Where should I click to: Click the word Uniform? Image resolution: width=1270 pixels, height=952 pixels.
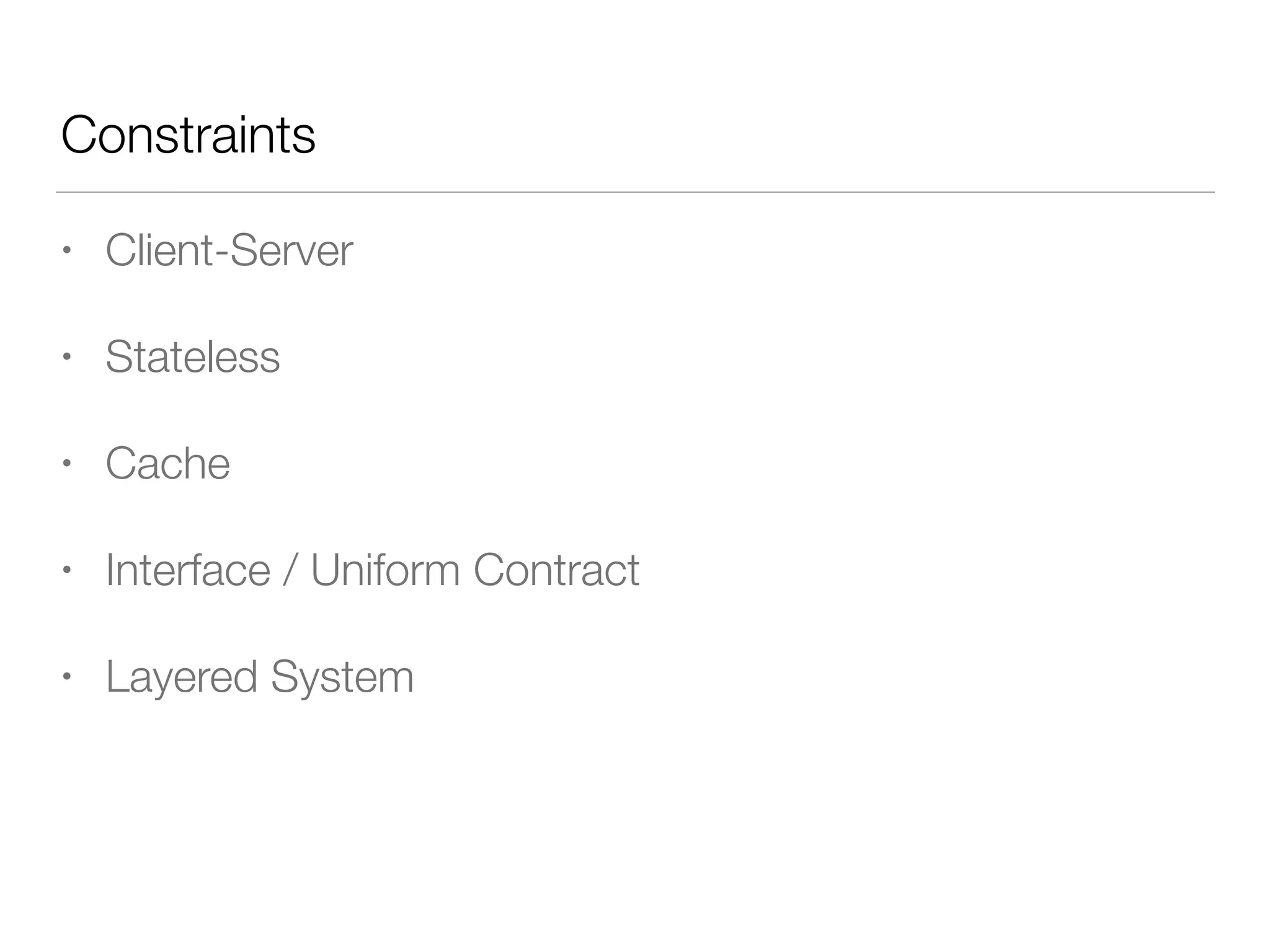[385, 570]
